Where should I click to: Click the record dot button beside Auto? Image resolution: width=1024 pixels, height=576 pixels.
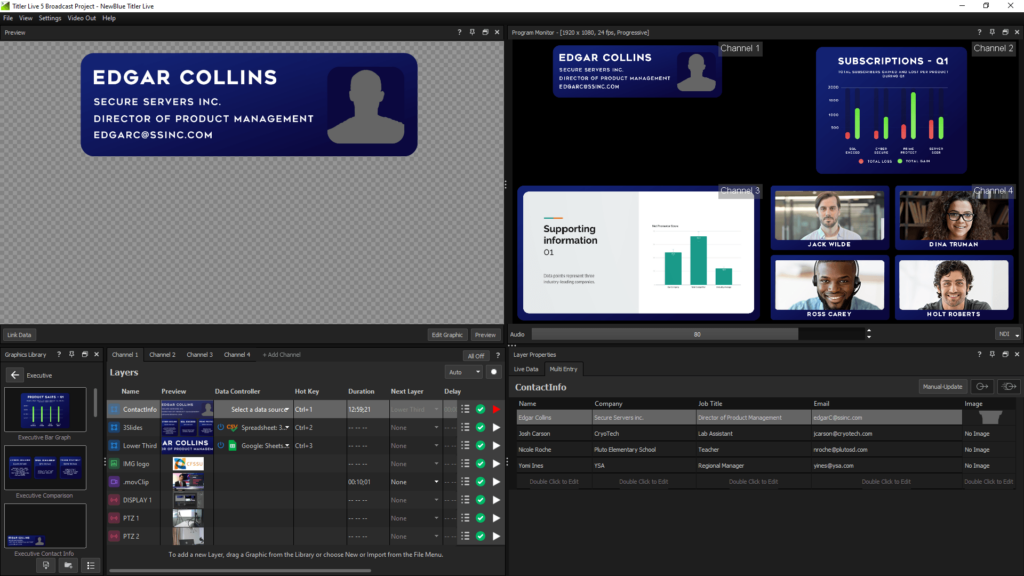coord(494,372)
